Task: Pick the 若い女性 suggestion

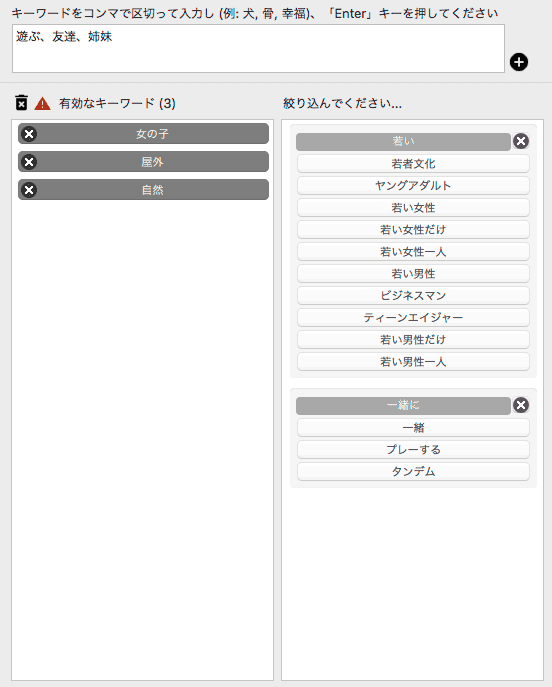Action: pos(413,207)
